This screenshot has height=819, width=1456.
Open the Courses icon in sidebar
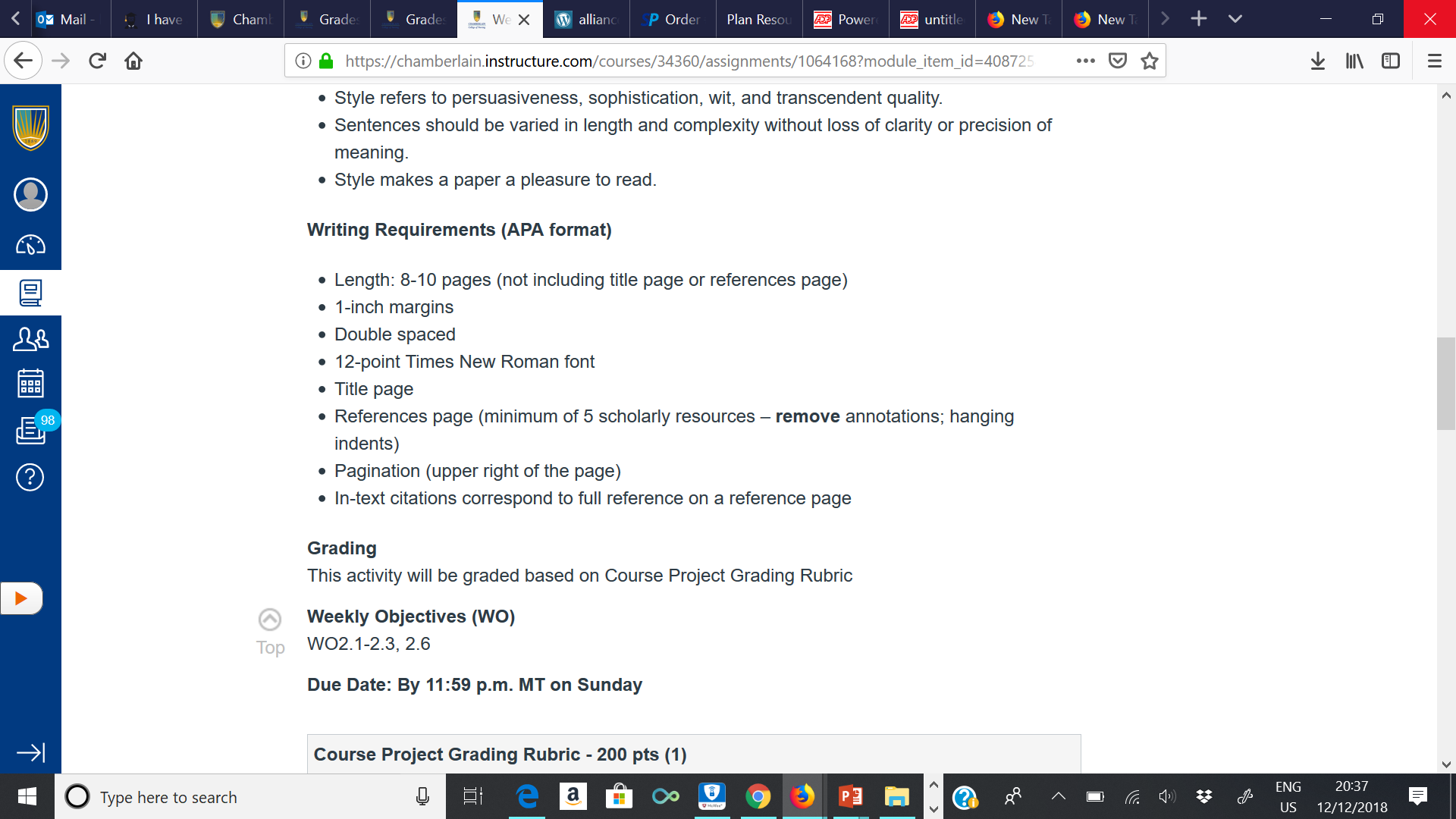(x=30, y=293)
